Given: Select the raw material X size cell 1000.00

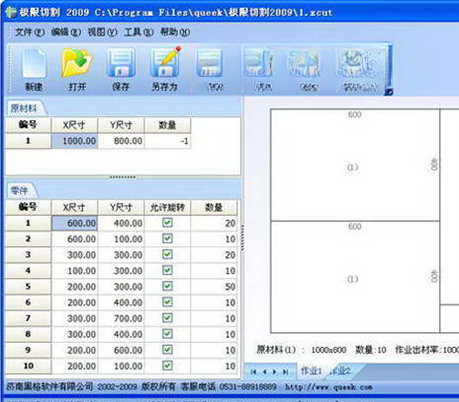Looking at the screenshot, I should pyautogui.click(x=75, y=141).
